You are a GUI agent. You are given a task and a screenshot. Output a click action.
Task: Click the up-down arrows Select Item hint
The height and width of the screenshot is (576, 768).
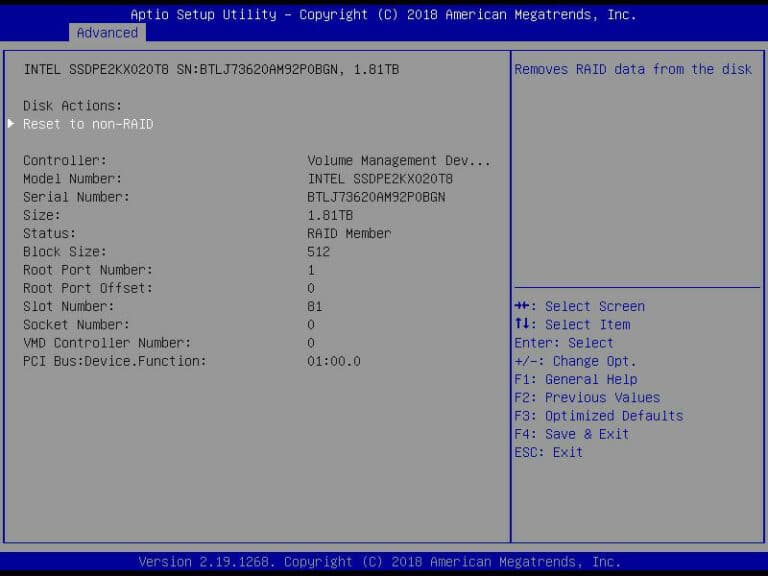point(573,324)
